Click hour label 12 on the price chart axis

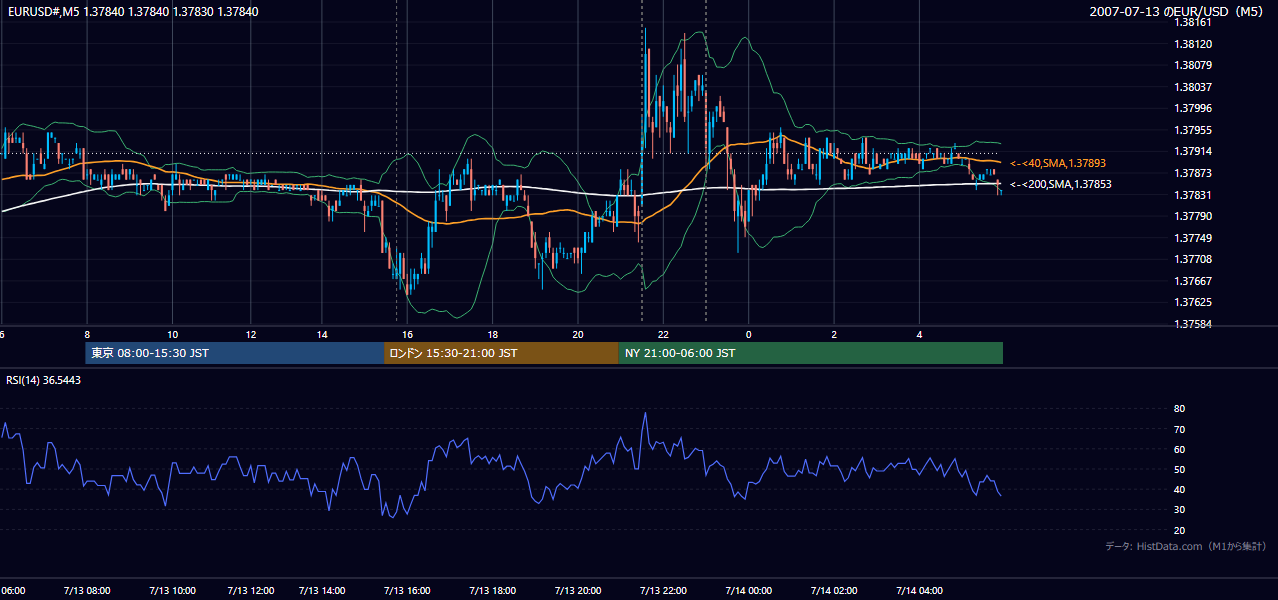(x=251, y=335)
